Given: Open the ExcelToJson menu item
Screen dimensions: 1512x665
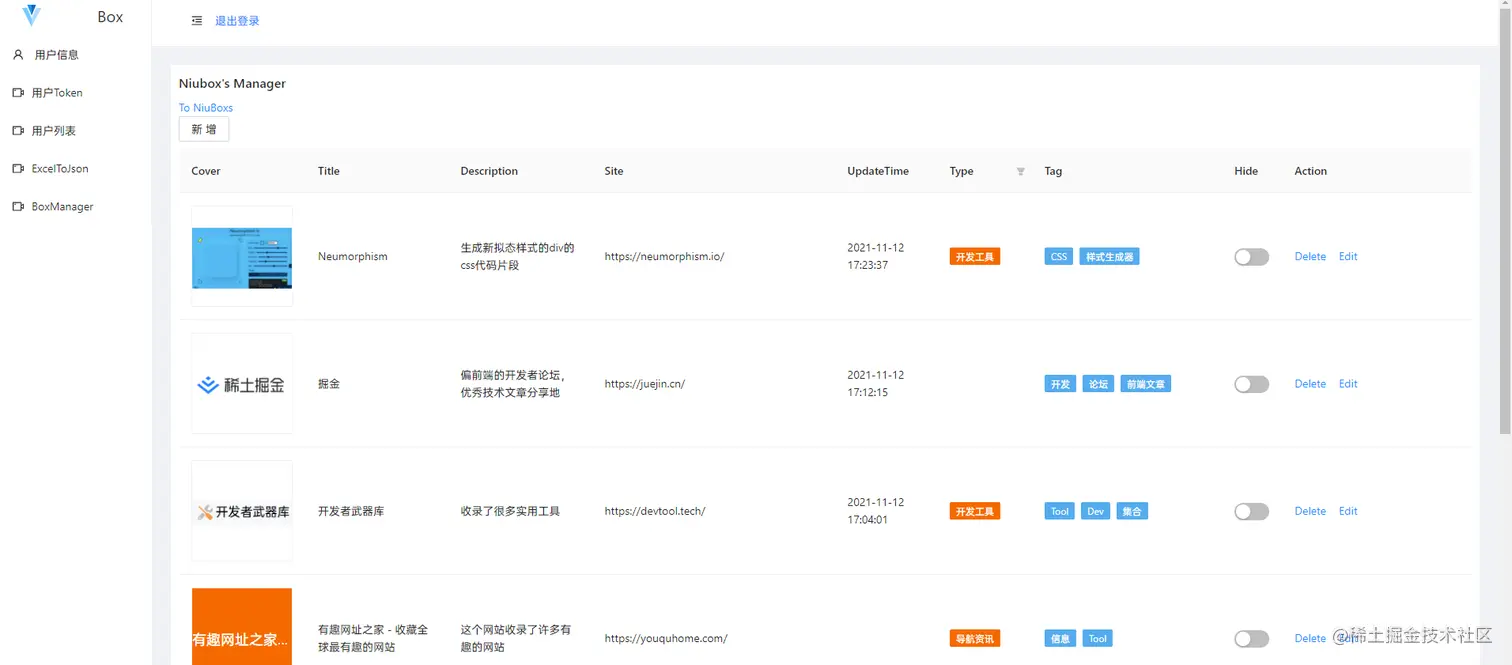Looking at the screenshot, I should tap(76, 169).
